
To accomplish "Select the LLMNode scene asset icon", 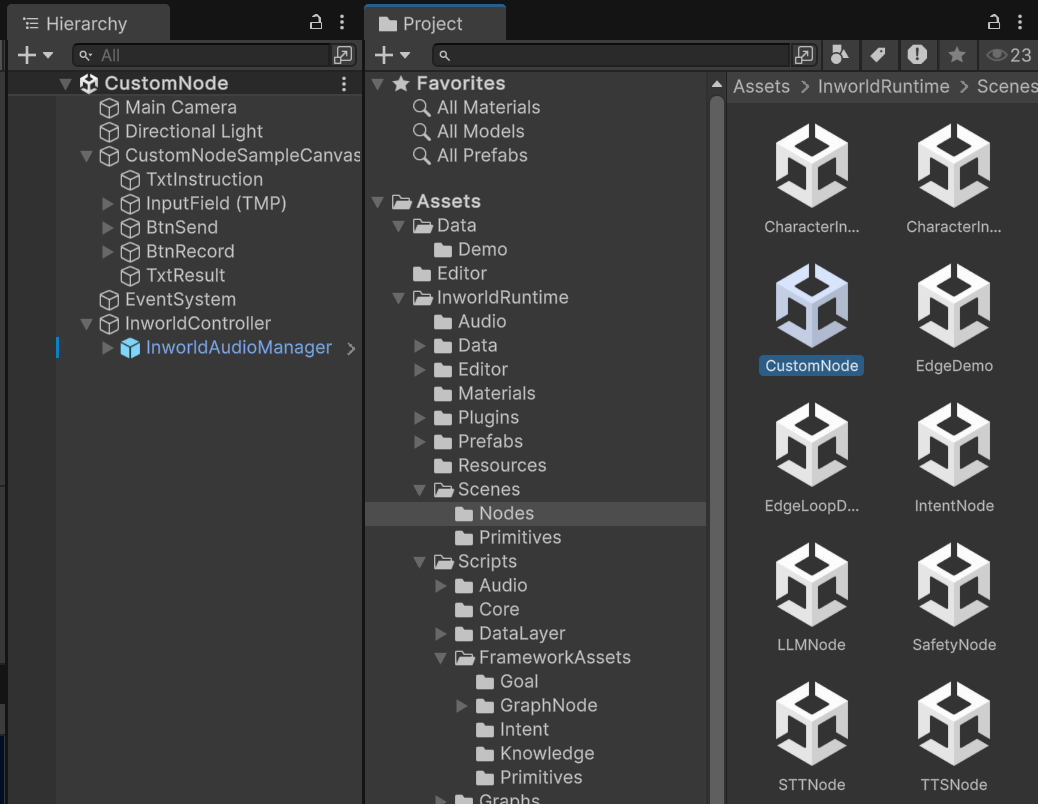I will coord(811,585).
